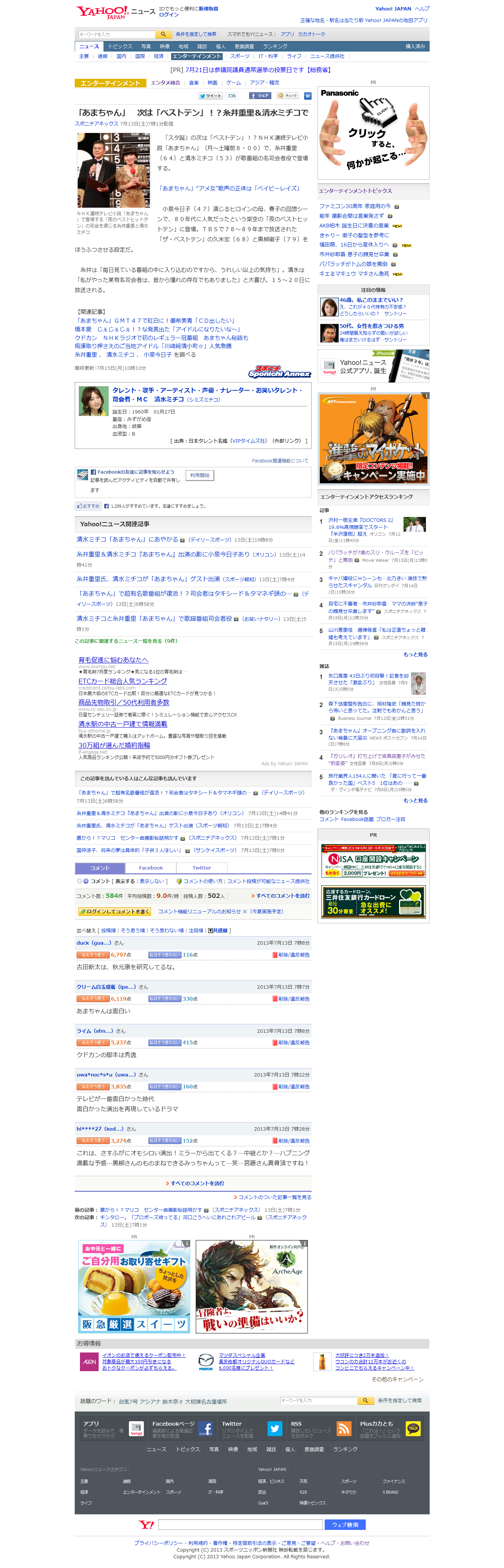
Task: Click the 清水ミチコ profile thumbnail photo
Action: point(94,401)
